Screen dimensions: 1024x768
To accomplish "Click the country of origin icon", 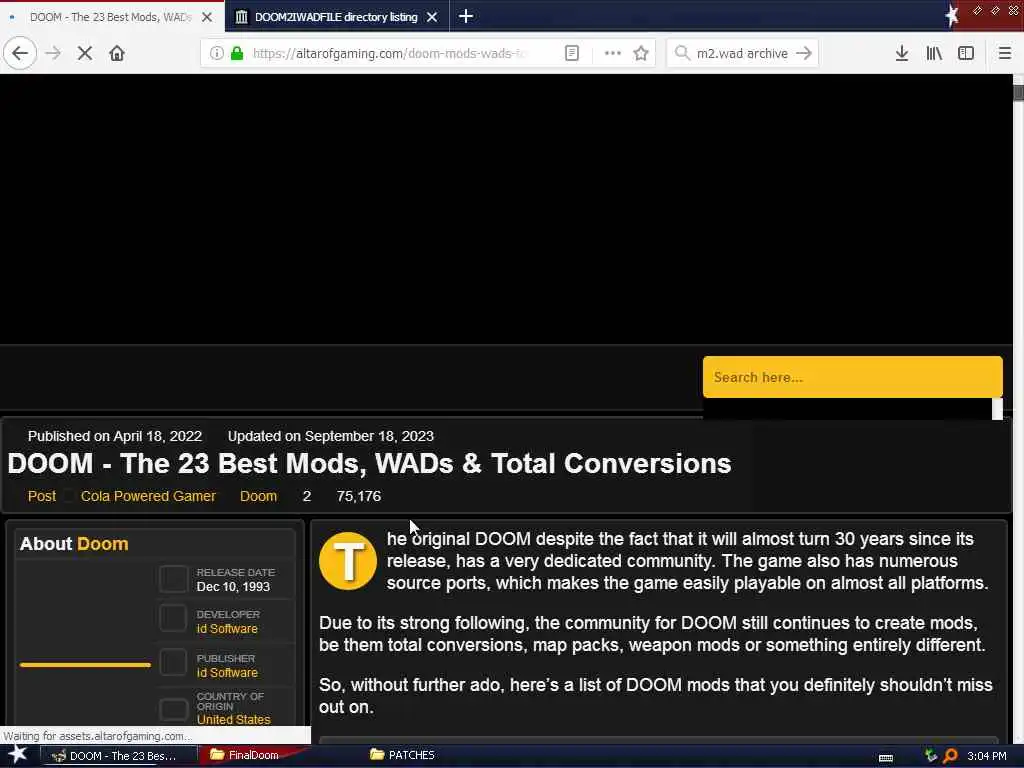I will click(174, 709).
